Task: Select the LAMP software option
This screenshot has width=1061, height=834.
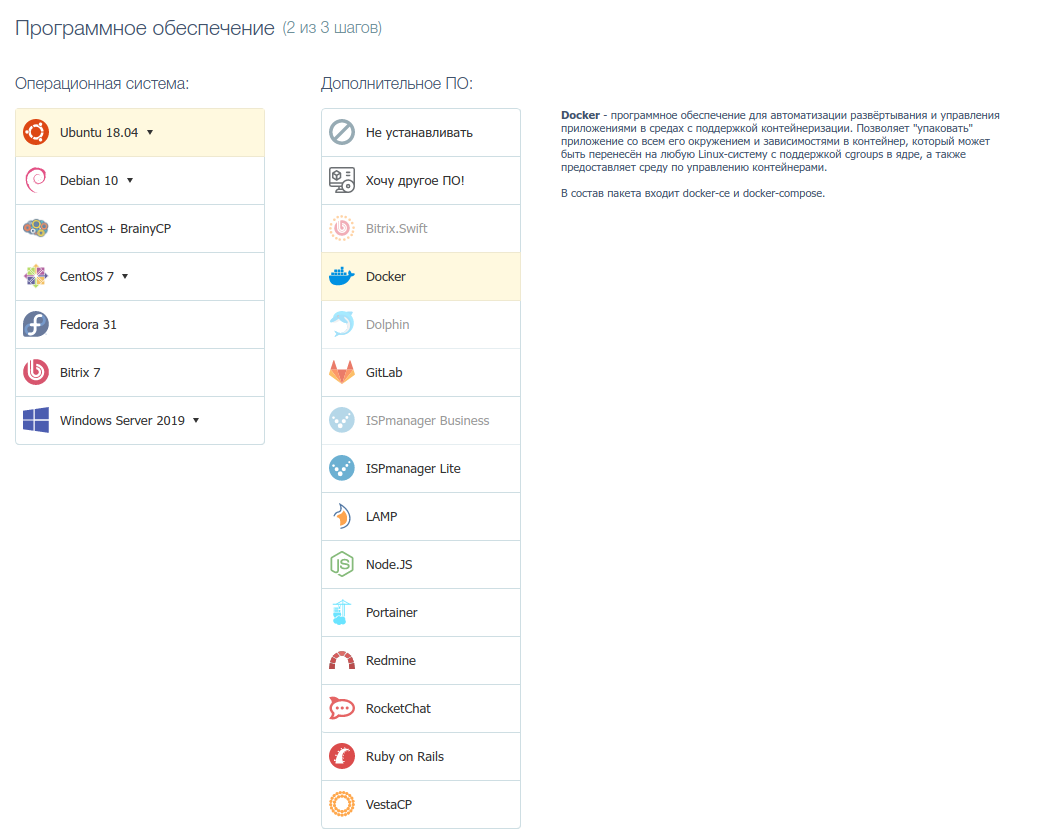Action: coord(420,516)
